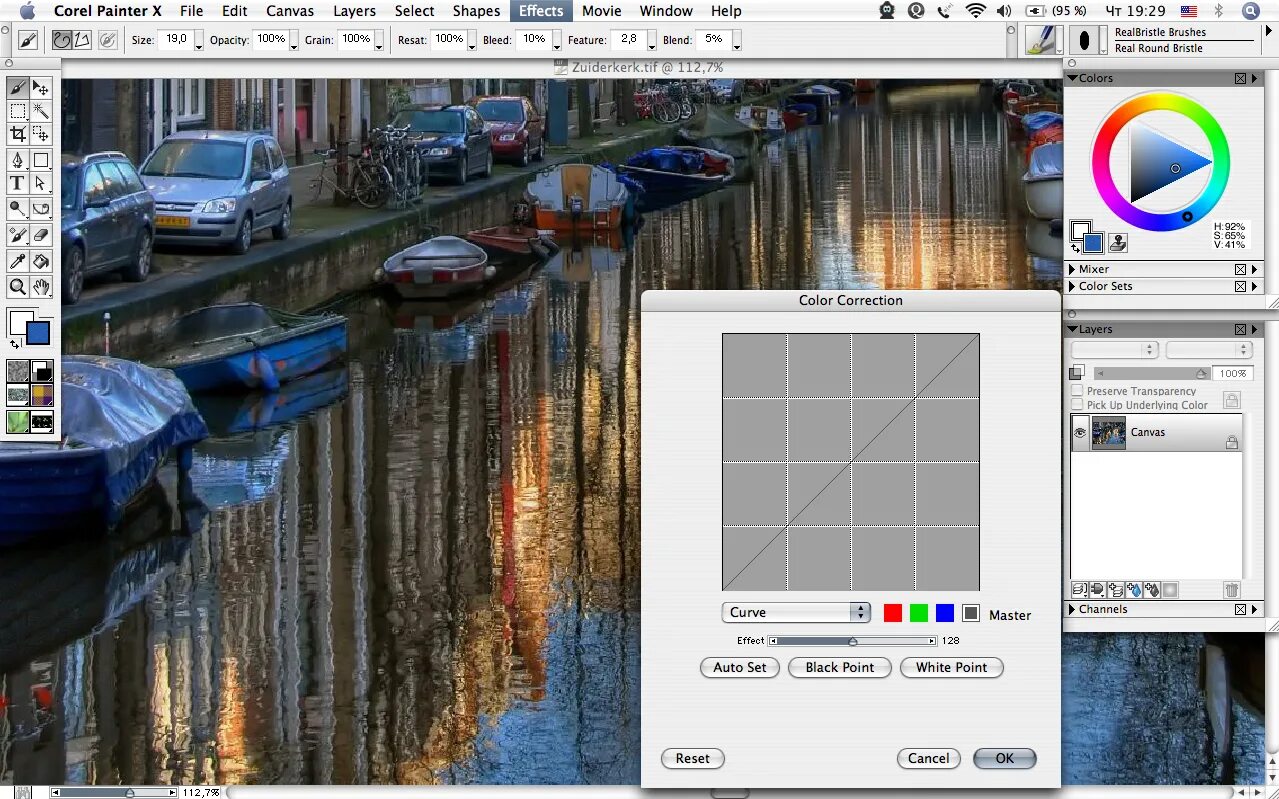Open the Gradient selector in toolbox

42,371
